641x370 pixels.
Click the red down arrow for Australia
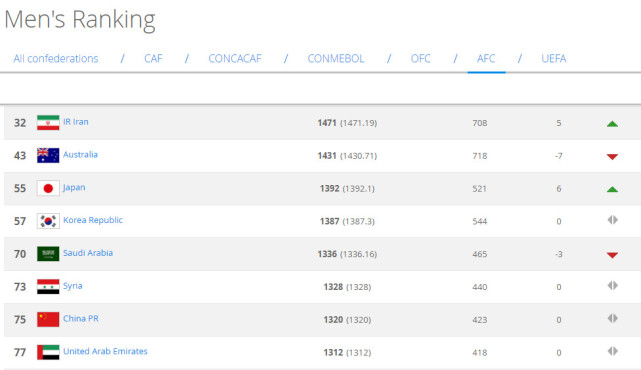[612, 157]
